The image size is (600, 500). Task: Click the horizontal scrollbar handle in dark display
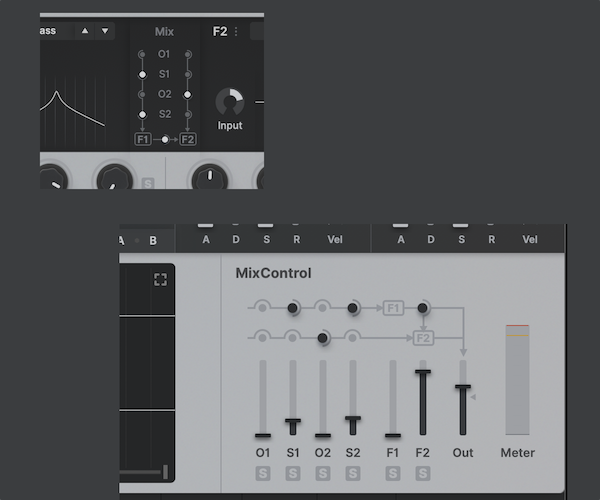click(x=165, y=472)
